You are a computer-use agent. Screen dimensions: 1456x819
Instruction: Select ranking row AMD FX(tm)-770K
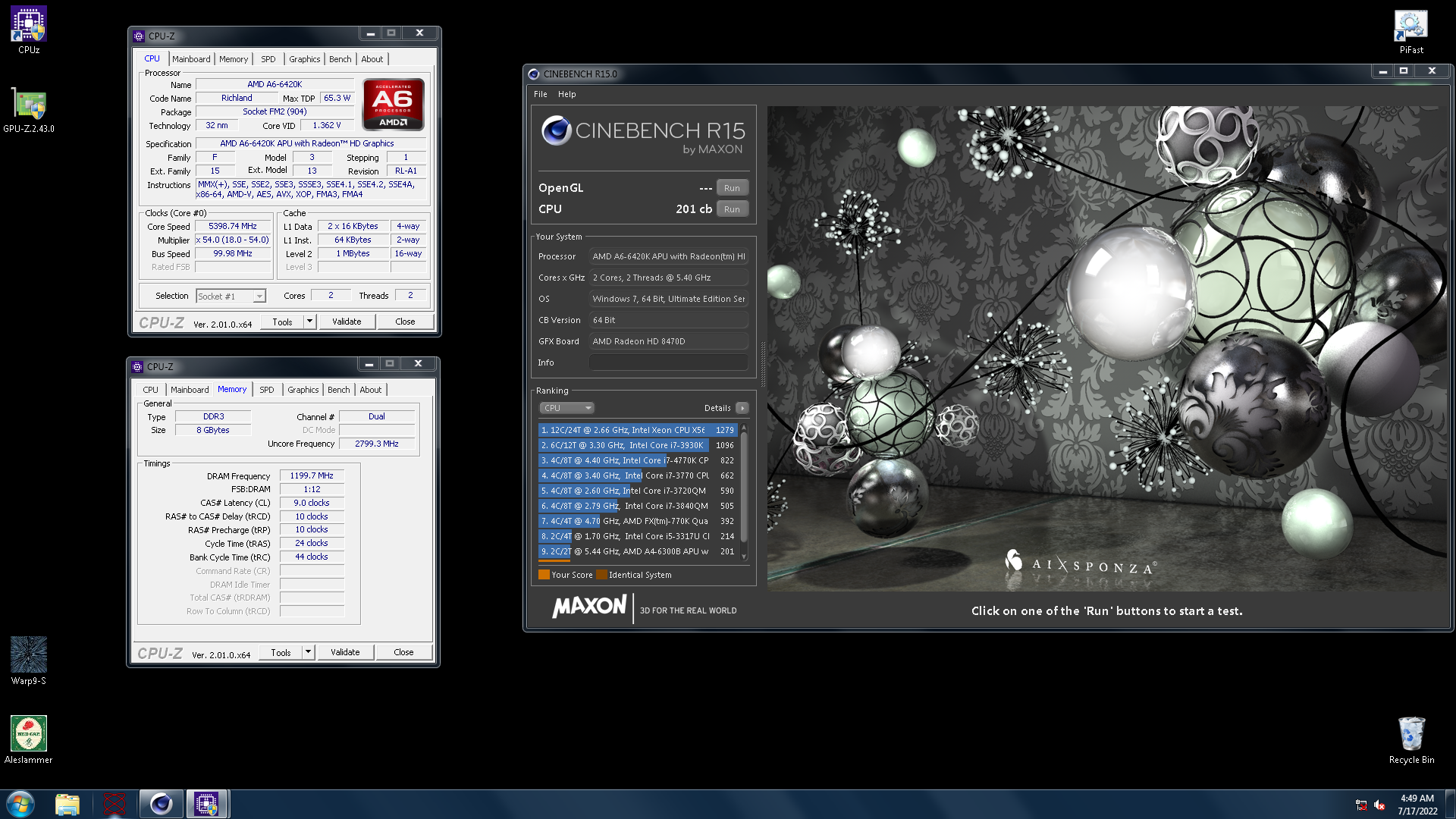637,521
